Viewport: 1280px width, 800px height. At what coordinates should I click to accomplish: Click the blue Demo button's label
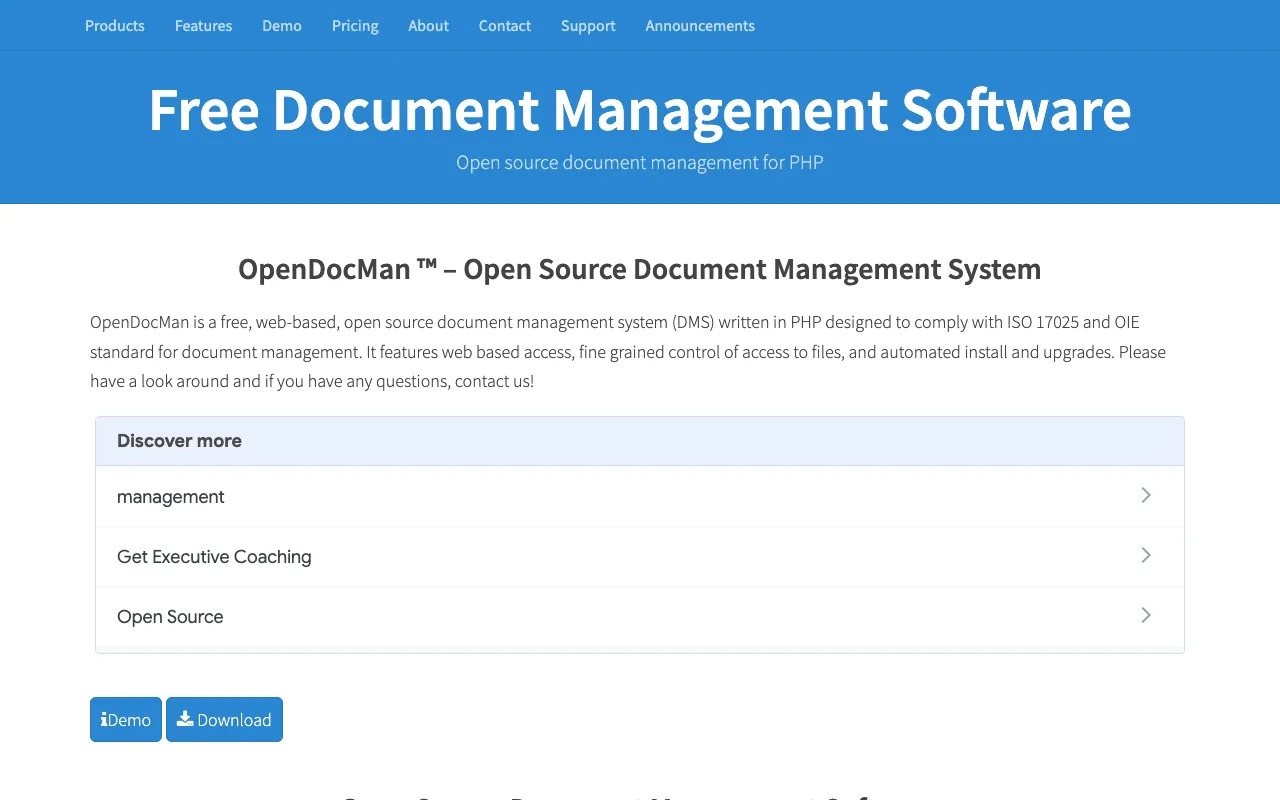click(x=129, y=720)
